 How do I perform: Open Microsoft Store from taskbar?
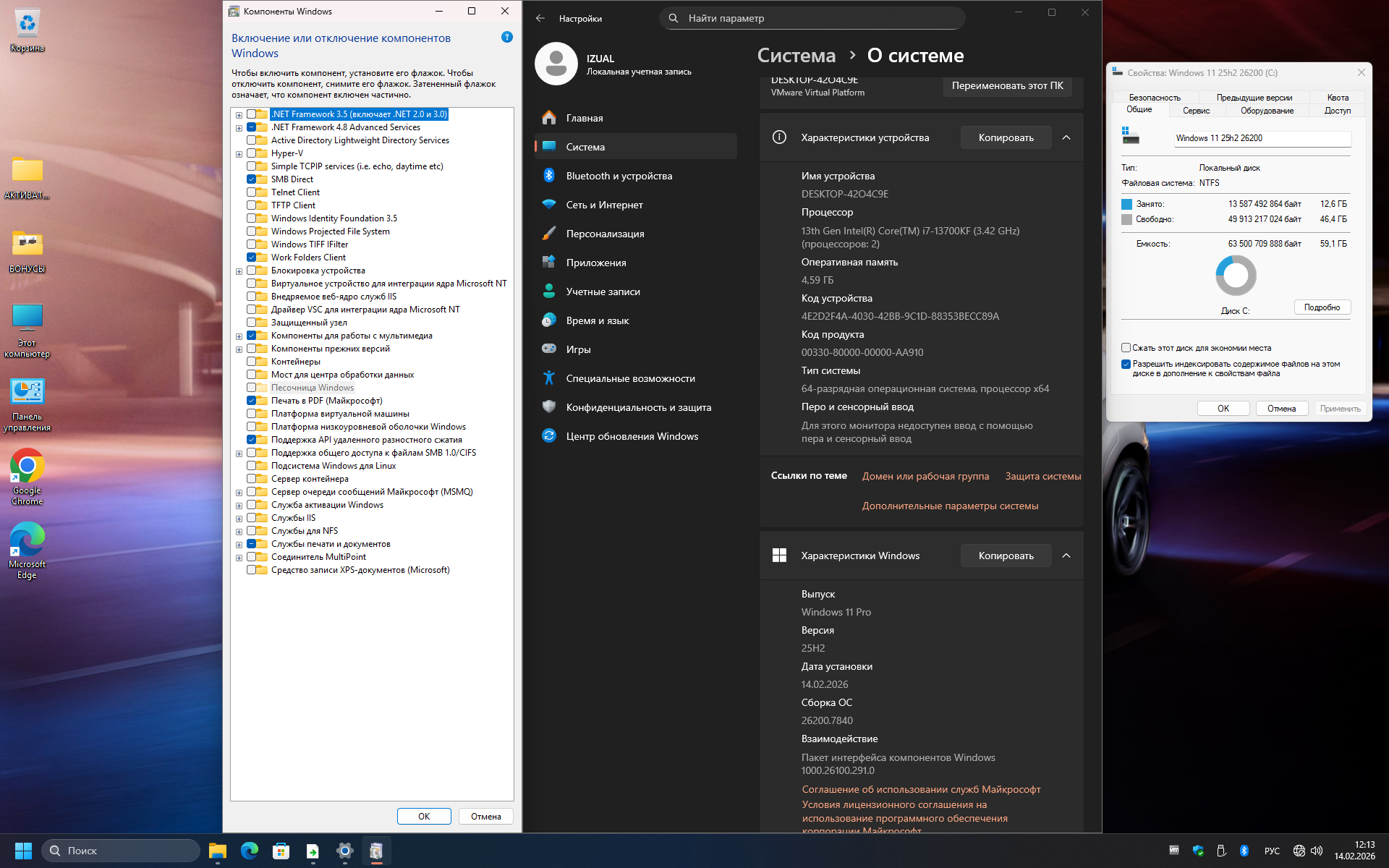click(x=281, y=851)
